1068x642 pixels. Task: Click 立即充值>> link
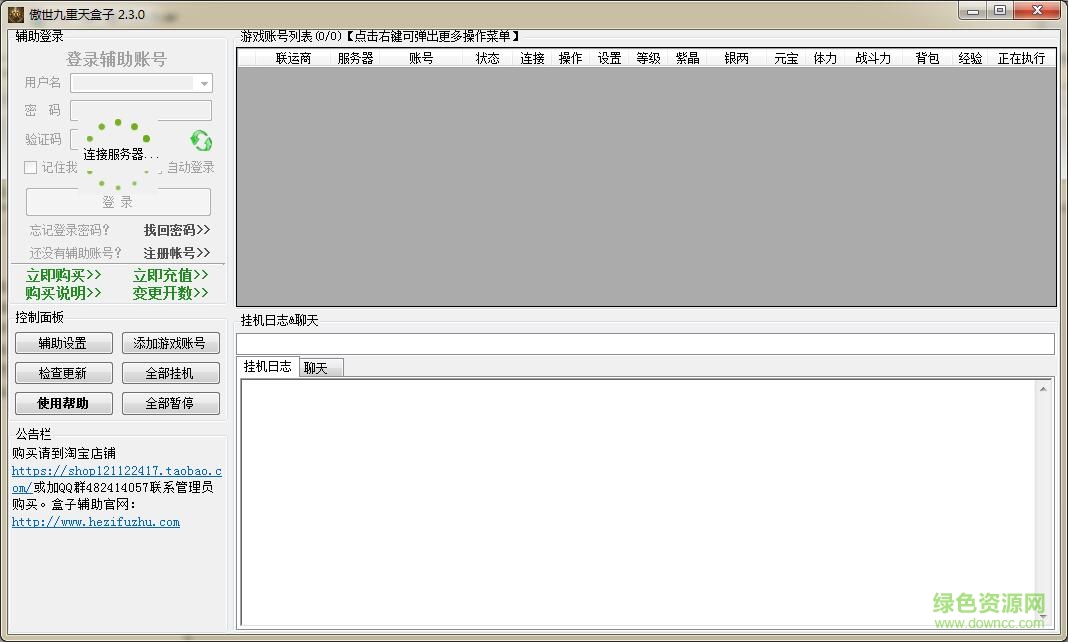click(x=170, y=275)
